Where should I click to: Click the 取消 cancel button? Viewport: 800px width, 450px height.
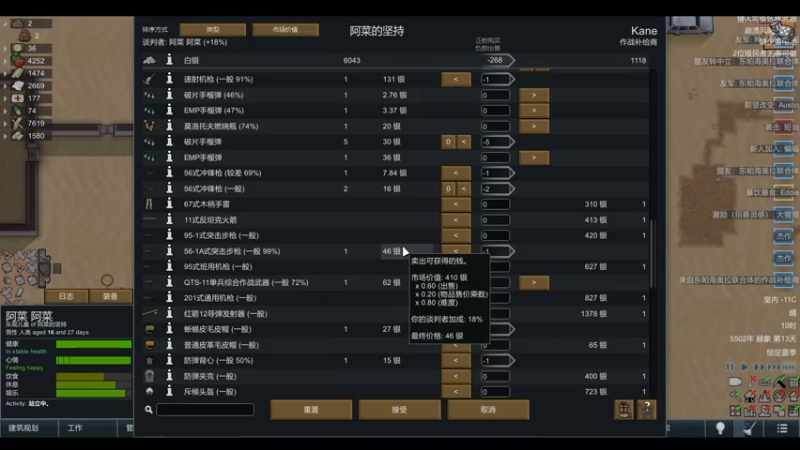pyautogui.click(x=488, y=410)
